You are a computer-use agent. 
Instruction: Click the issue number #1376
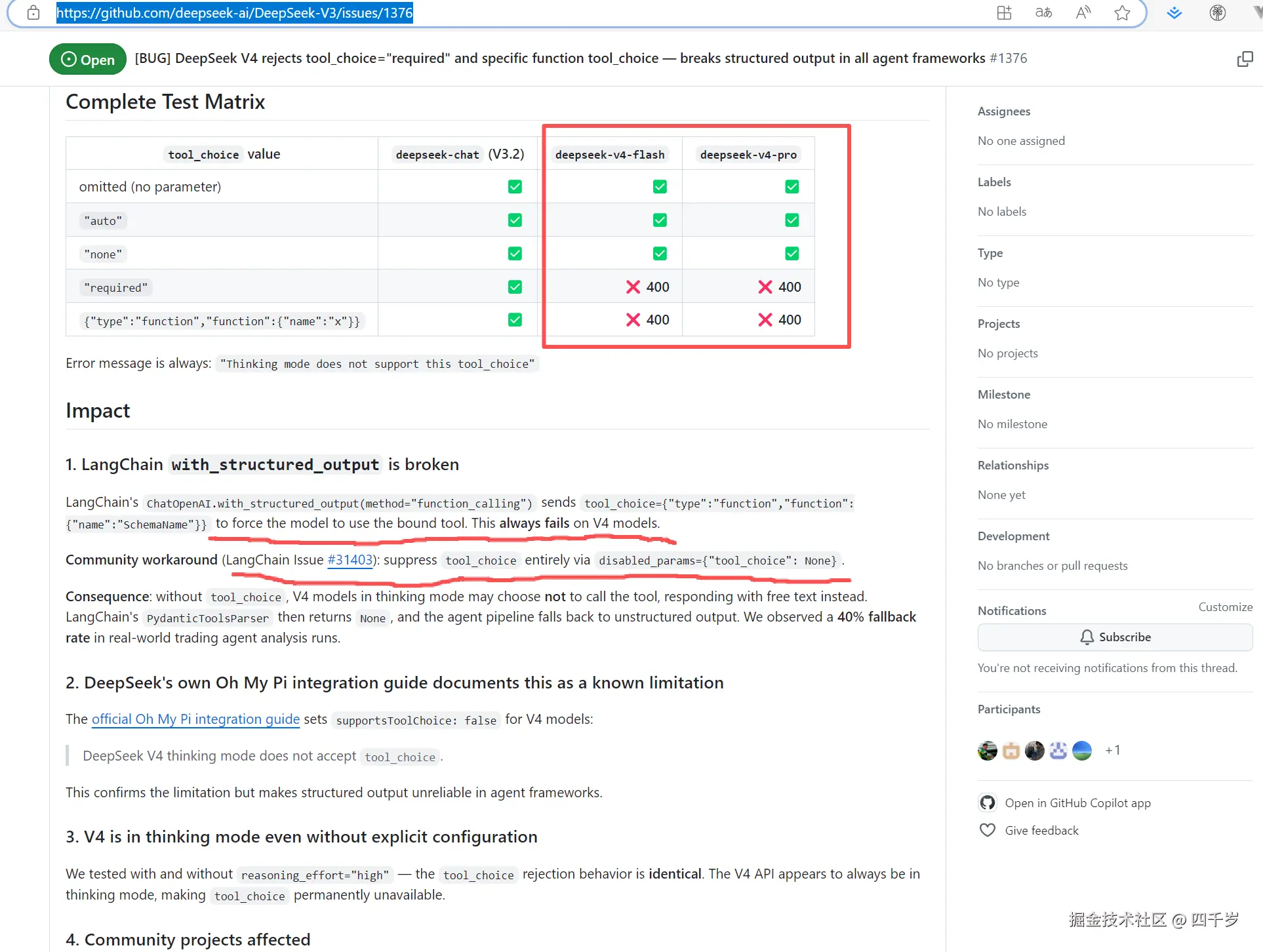[1009, 58]
